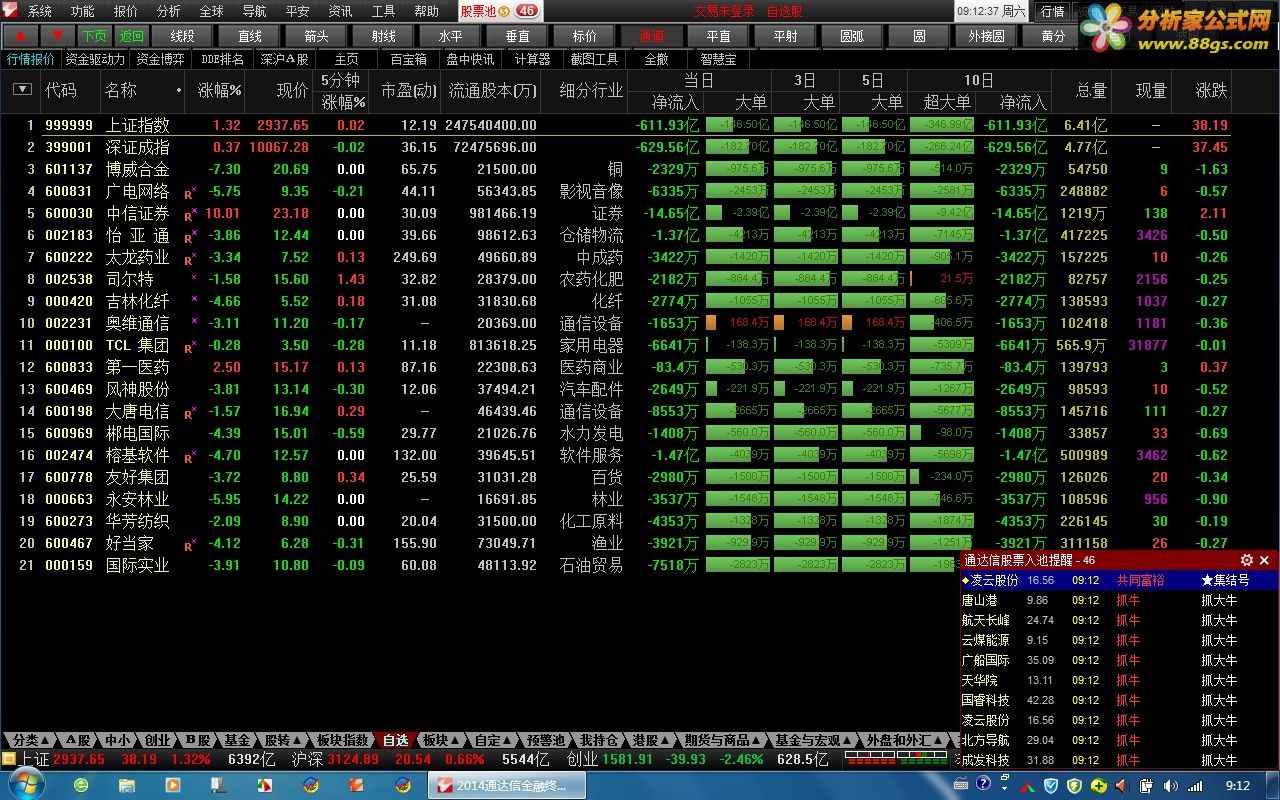Expand the 自定 bottom tab
The height and width of the screenshot is (800, 1280).
coord(493,740)
